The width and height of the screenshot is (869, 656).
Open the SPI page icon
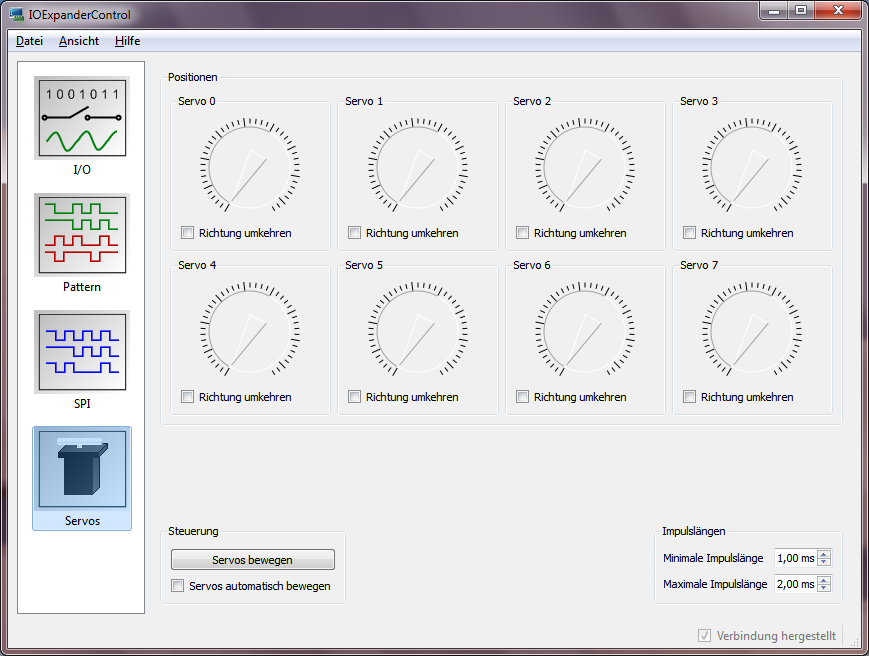[x=82, y=352]
